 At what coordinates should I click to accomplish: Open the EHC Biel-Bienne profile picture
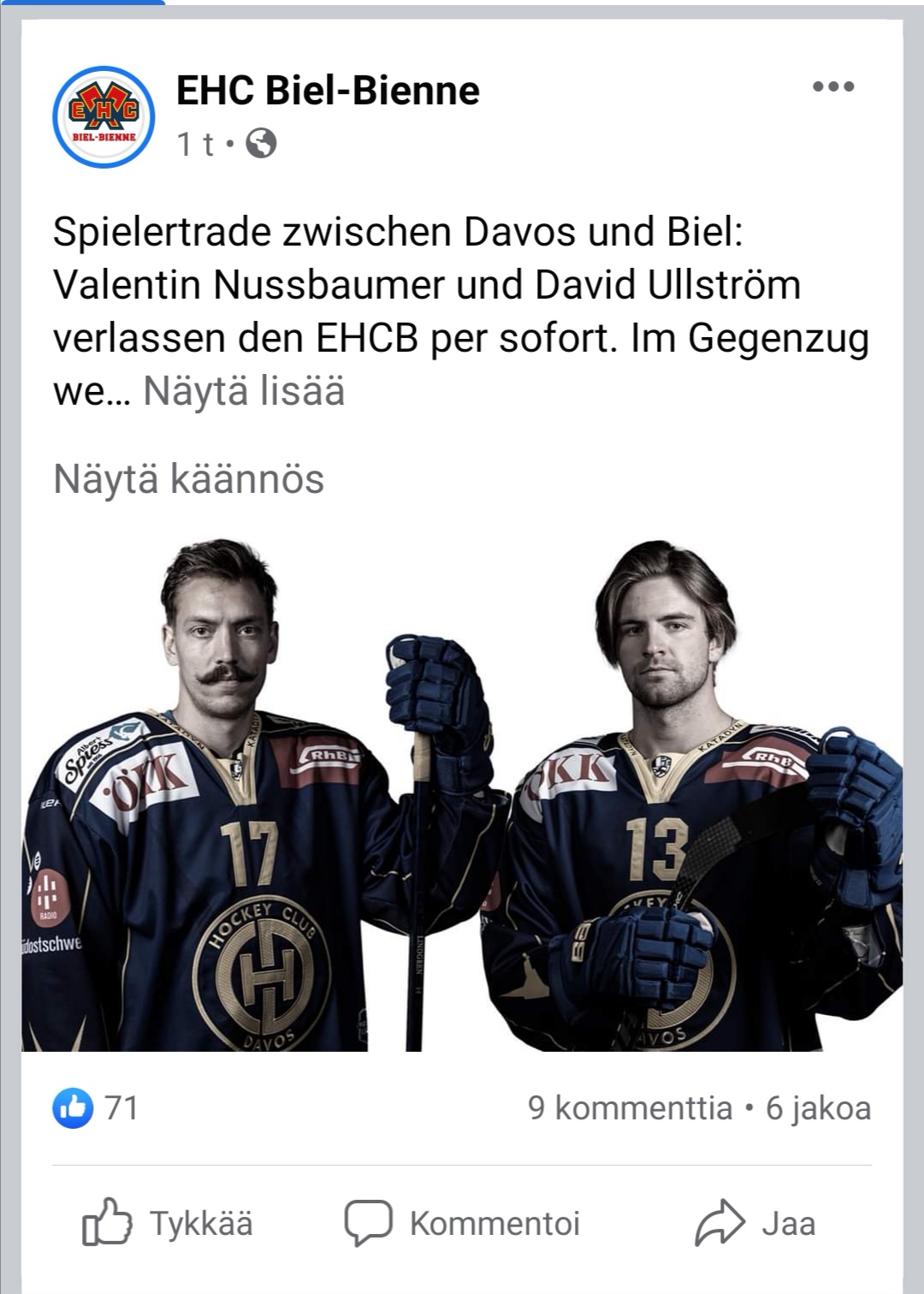[104, 116]
